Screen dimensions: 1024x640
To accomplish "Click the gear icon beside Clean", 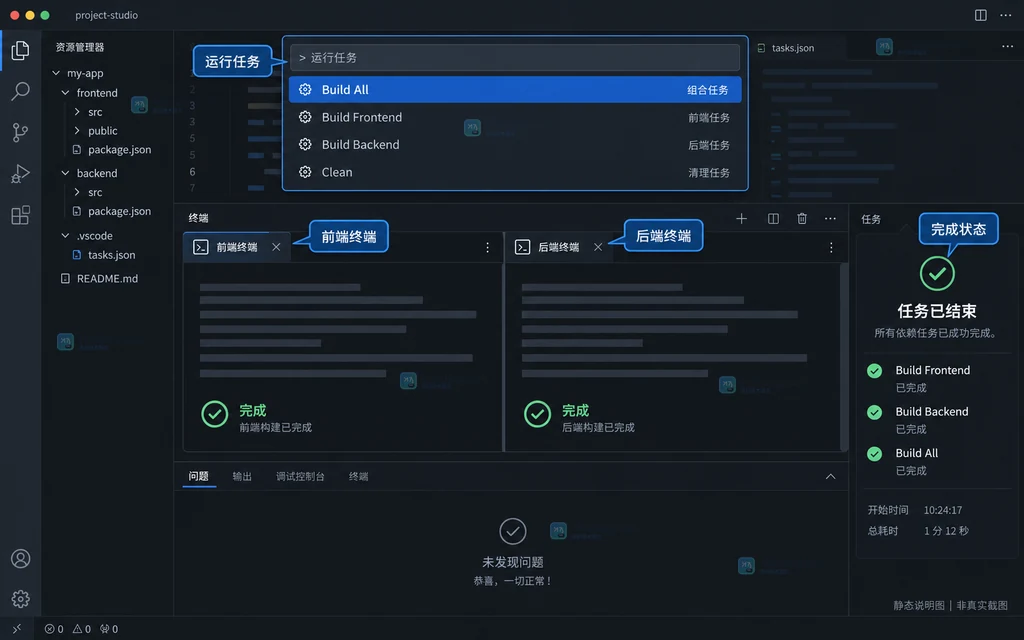I will pyautogui.click(x=305, y=172).
